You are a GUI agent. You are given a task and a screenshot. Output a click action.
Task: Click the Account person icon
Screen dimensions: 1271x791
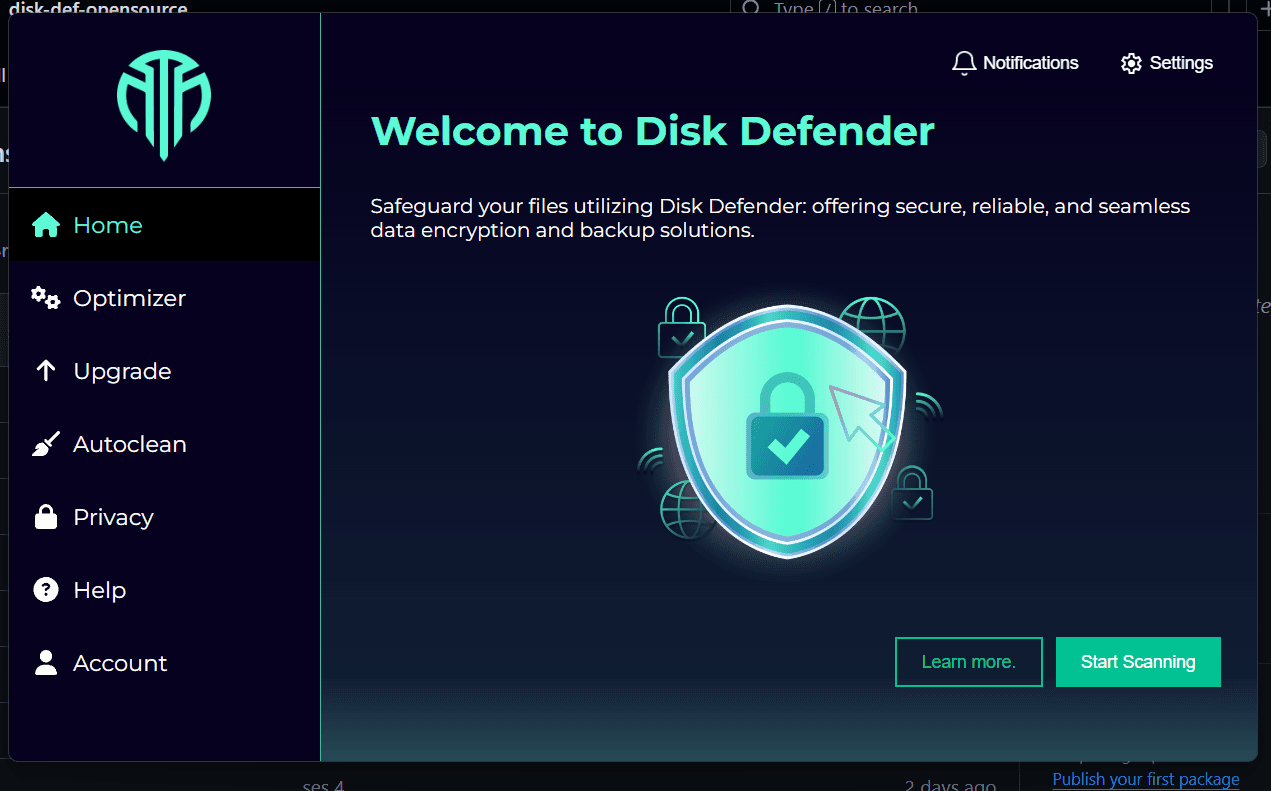(x=45, y=663)
